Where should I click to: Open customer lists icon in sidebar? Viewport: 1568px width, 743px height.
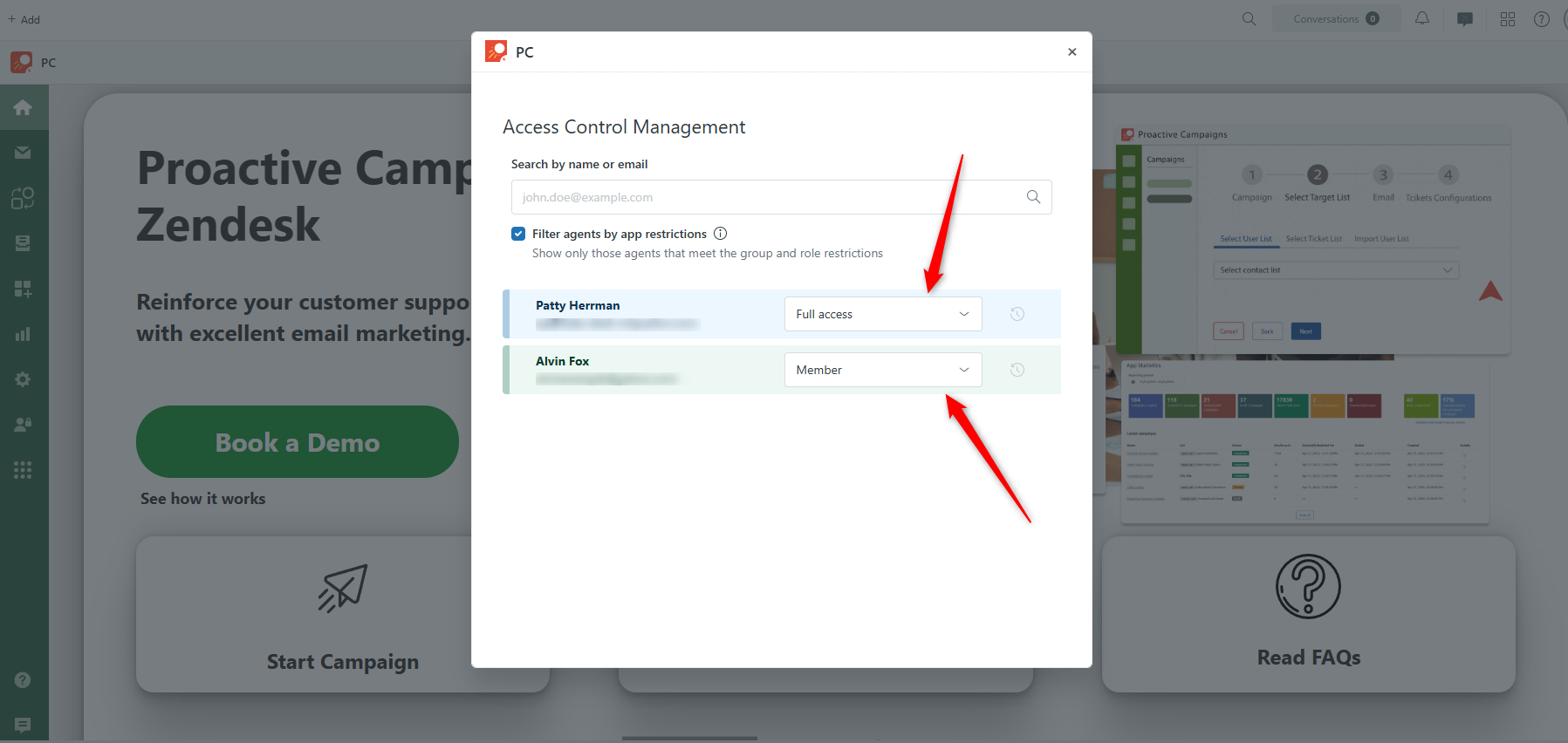coord(23,198)
